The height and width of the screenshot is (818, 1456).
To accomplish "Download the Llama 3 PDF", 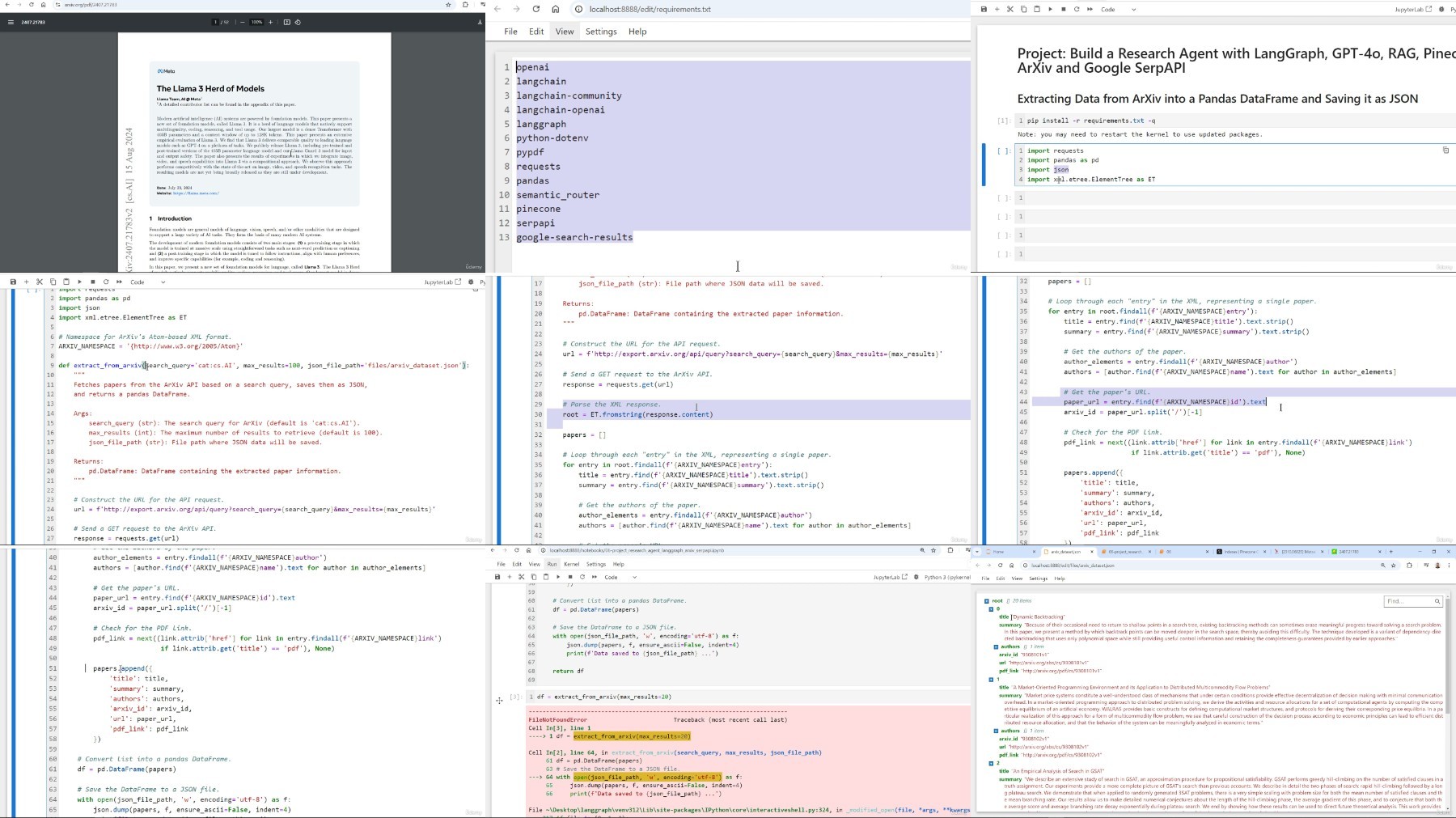I will pos(480,22).
